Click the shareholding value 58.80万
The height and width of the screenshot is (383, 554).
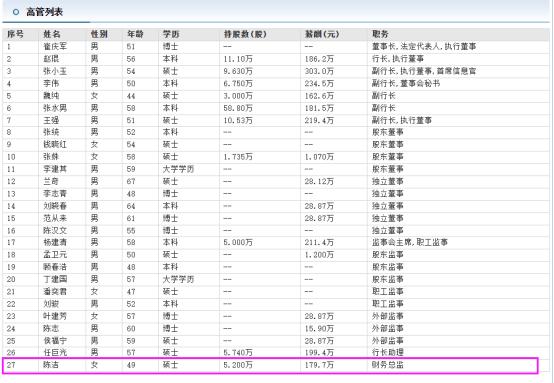point(238,108)
